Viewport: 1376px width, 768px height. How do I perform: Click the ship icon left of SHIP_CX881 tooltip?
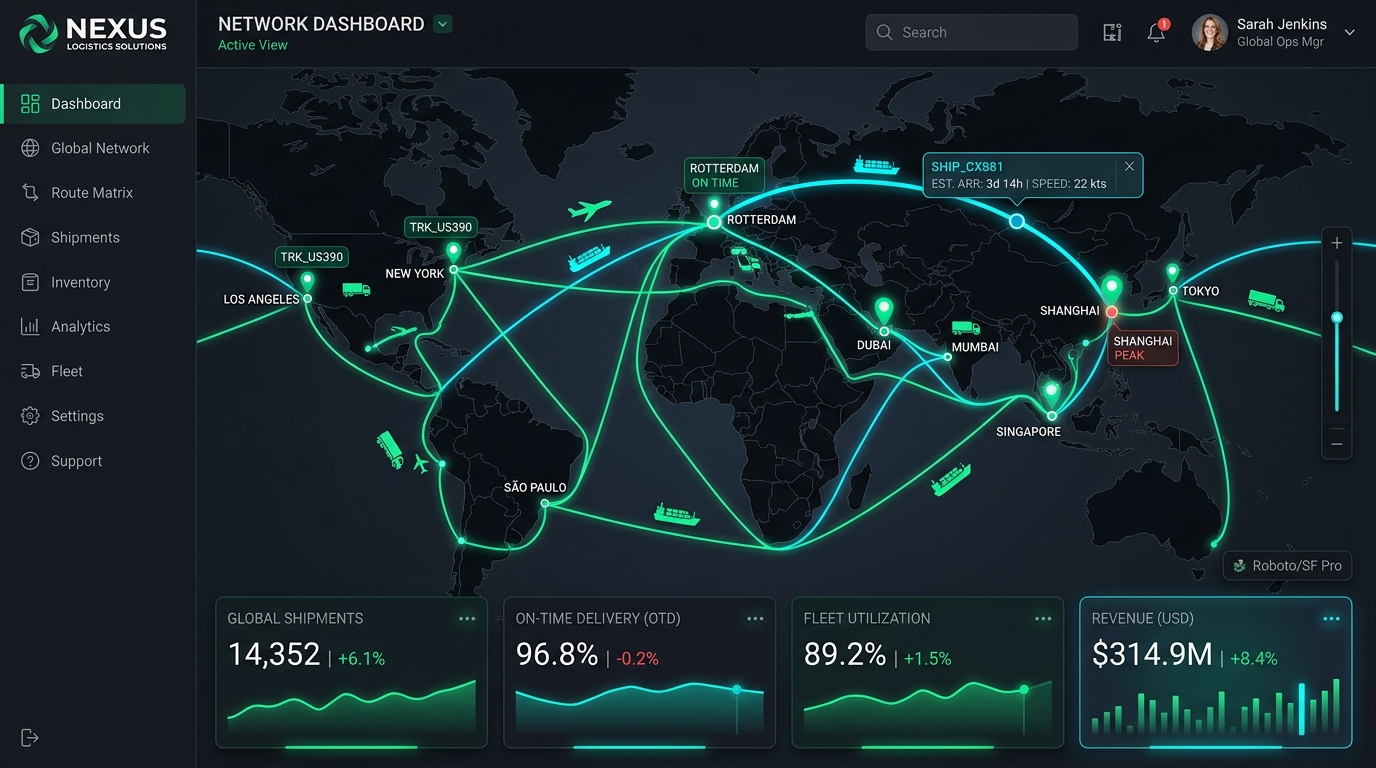(876, 165)
